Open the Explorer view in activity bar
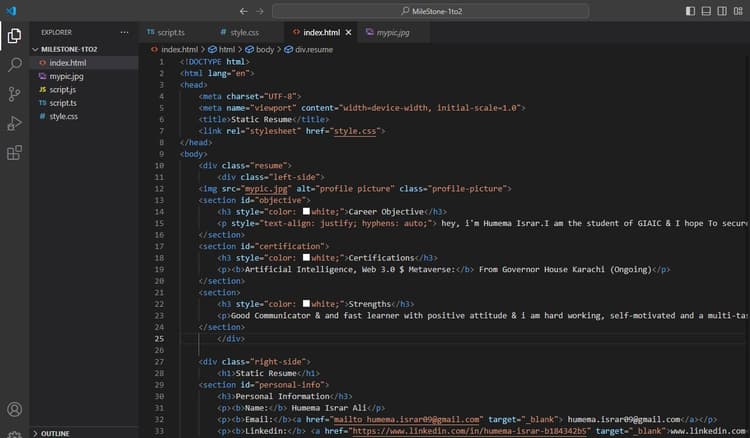Screen dimensions: 750x438 (15, 36)
